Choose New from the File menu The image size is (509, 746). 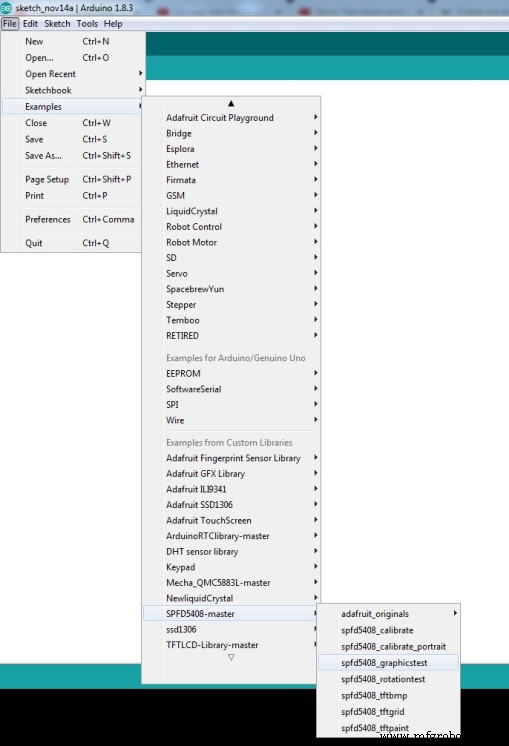73,41
